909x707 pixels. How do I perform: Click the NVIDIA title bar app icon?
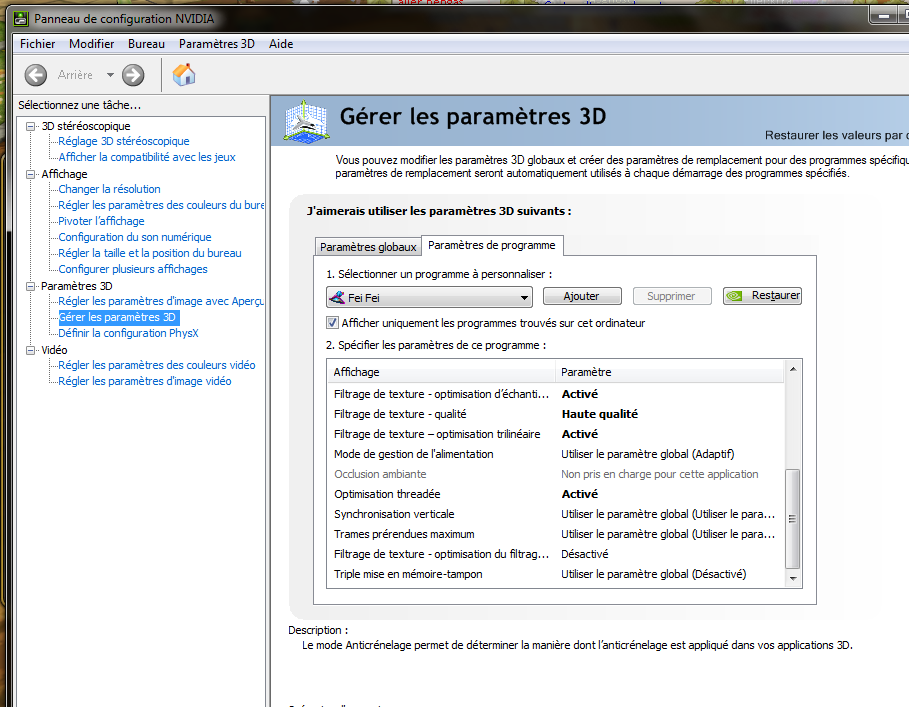[x=21, y=19]
